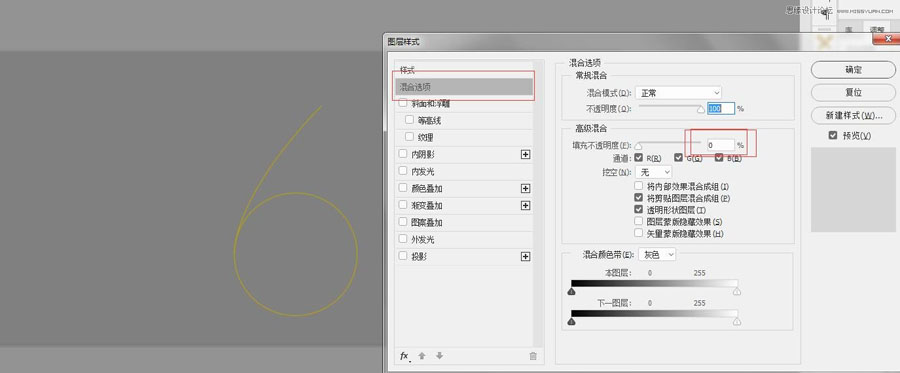Check 矢量蒙版隐藏效果
The height and width of the screenshot is (373, 900).
[x=638, y=233]
